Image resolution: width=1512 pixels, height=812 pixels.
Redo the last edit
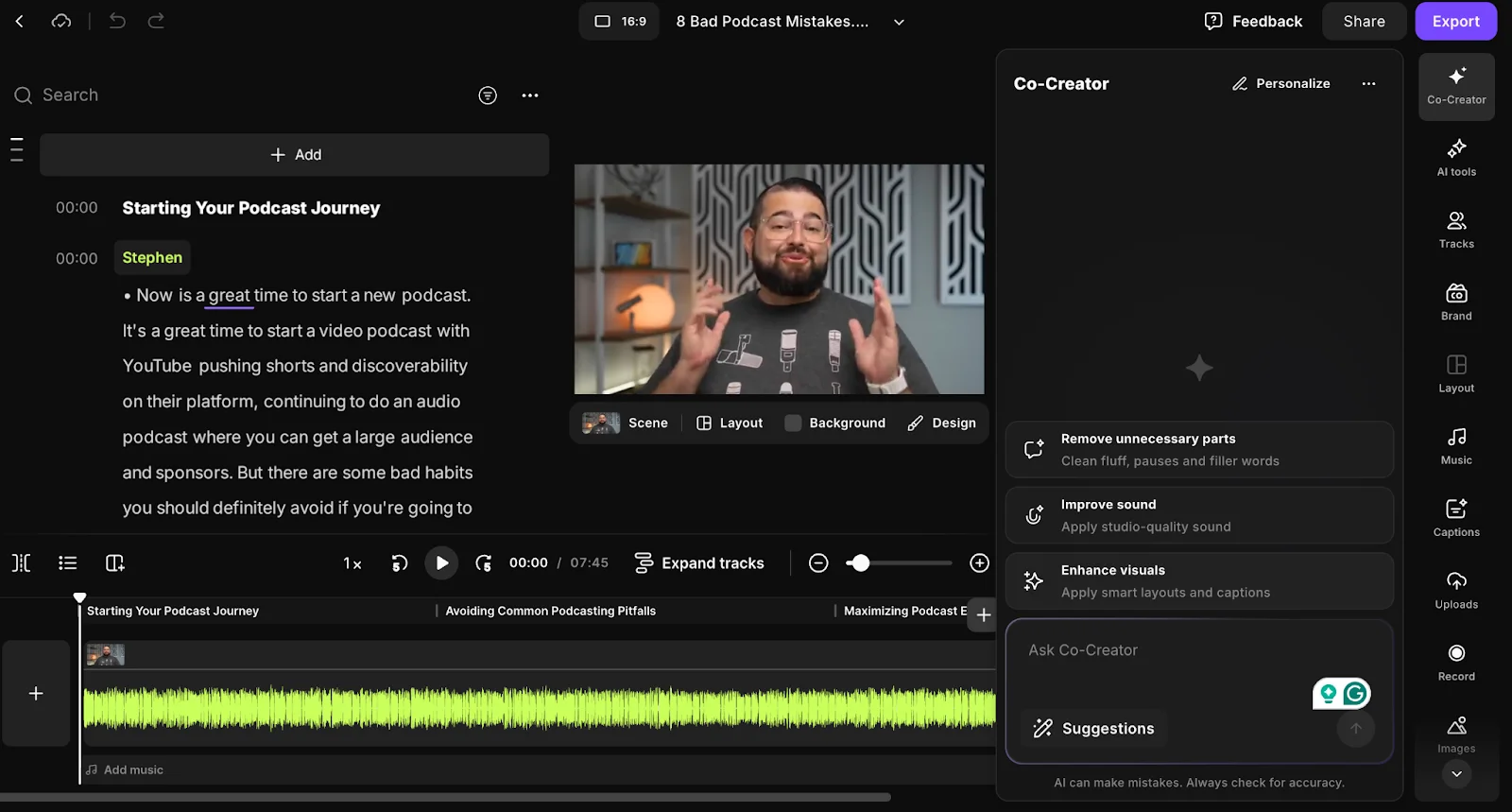click(156, 21)
